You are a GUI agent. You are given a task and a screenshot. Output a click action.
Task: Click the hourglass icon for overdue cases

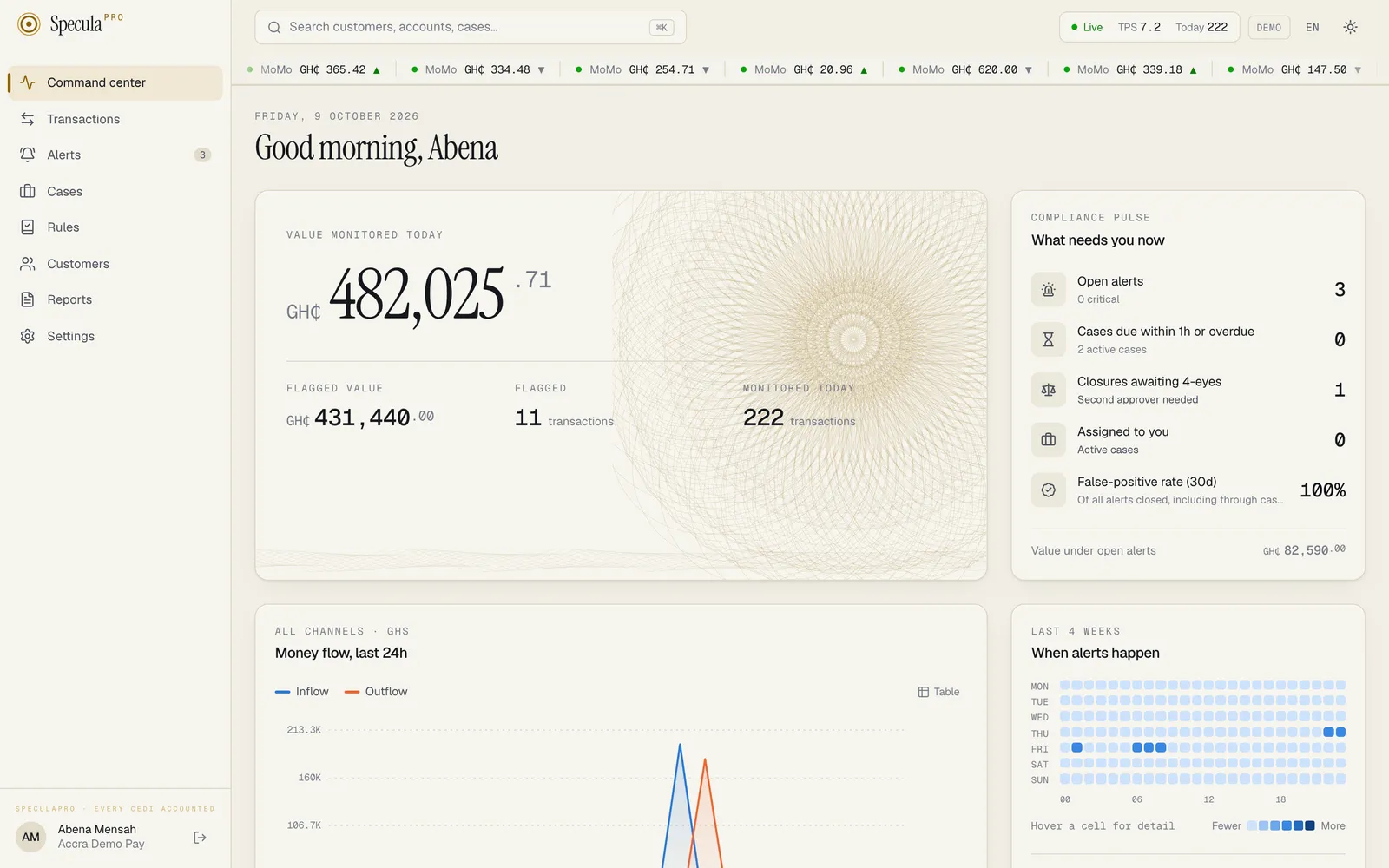[x=1049, y=340]
